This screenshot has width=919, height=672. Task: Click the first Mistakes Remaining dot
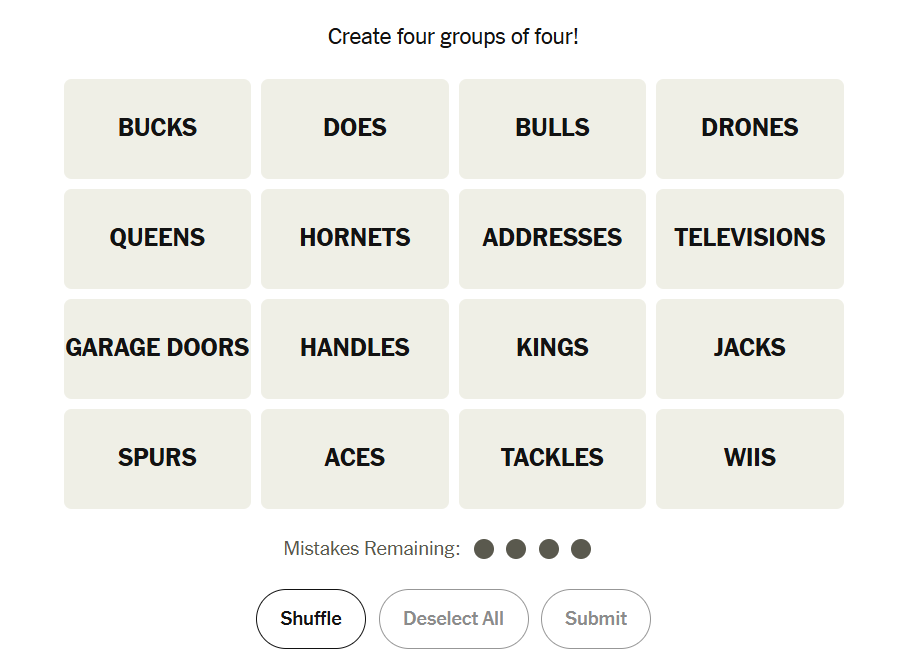tap(484, 549)
